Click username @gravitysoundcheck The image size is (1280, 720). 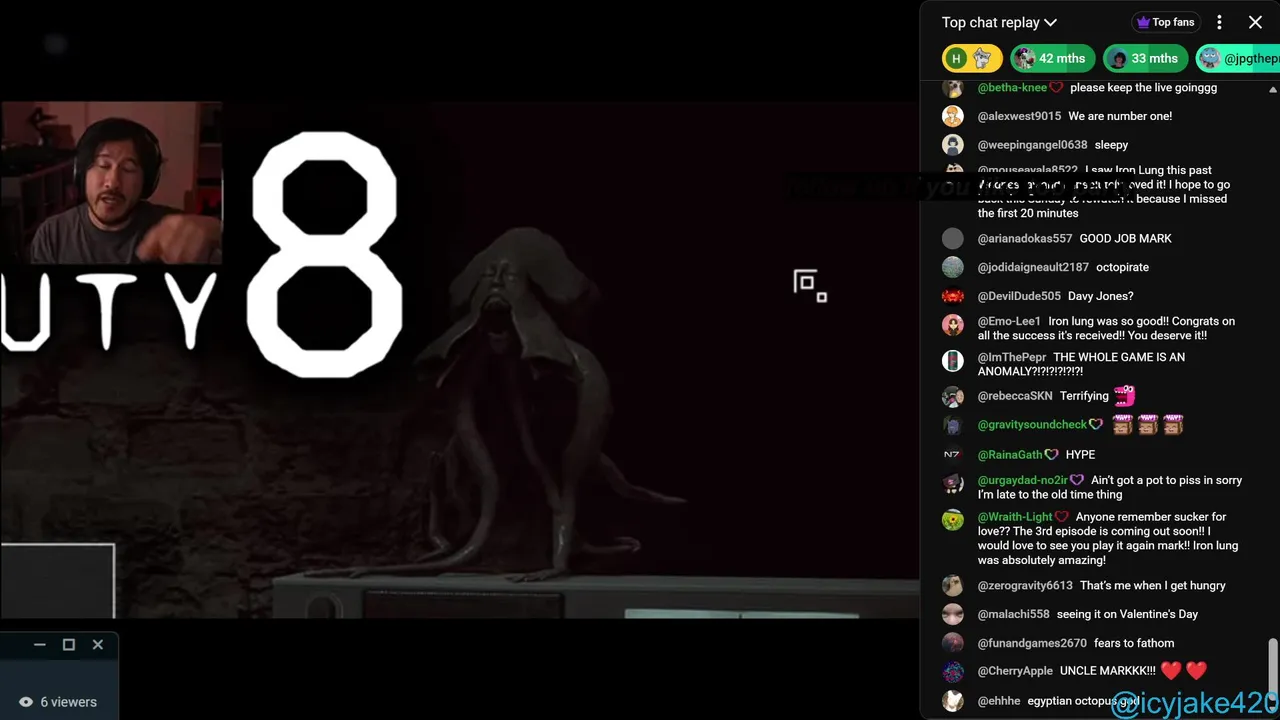[1032, 425]
